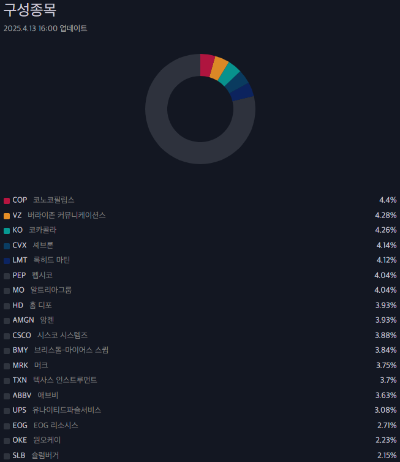
Task: Click the gray swatch beside EOG
Action: (x=7, y=426)
